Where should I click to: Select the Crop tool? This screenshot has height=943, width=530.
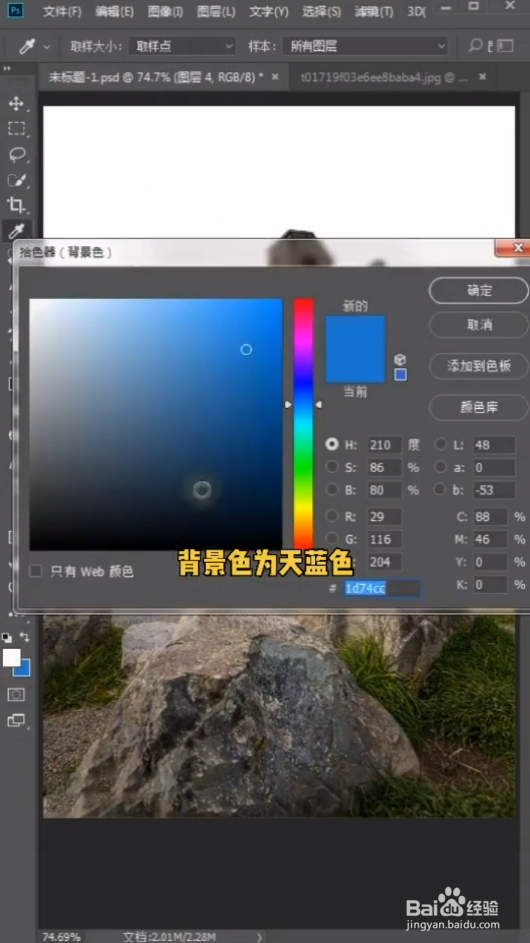click(16, 205)
